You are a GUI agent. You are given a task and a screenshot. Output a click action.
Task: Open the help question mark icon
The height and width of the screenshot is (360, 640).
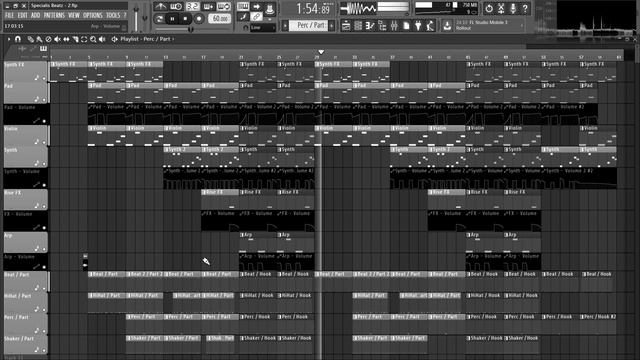[x=525, y=8]
